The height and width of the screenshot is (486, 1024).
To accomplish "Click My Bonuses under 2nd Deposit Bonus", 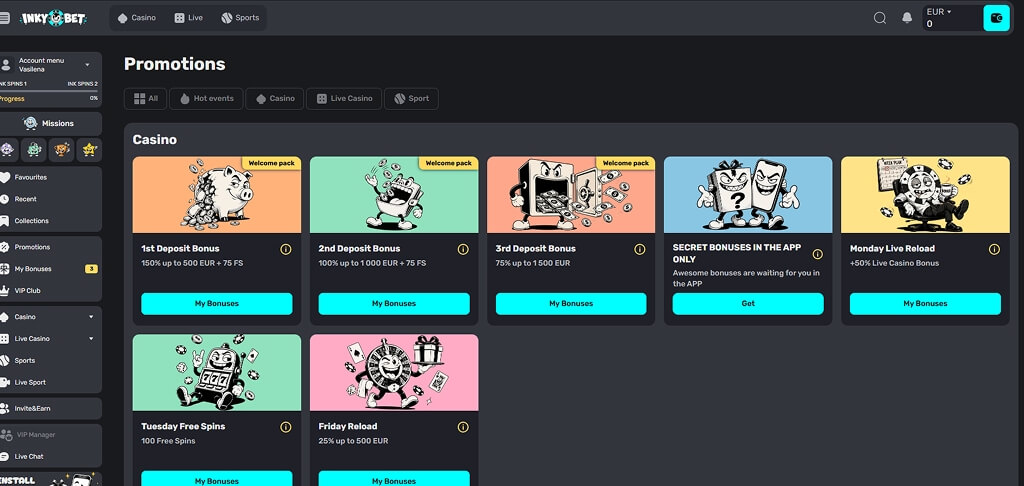I will click(394, 304).
